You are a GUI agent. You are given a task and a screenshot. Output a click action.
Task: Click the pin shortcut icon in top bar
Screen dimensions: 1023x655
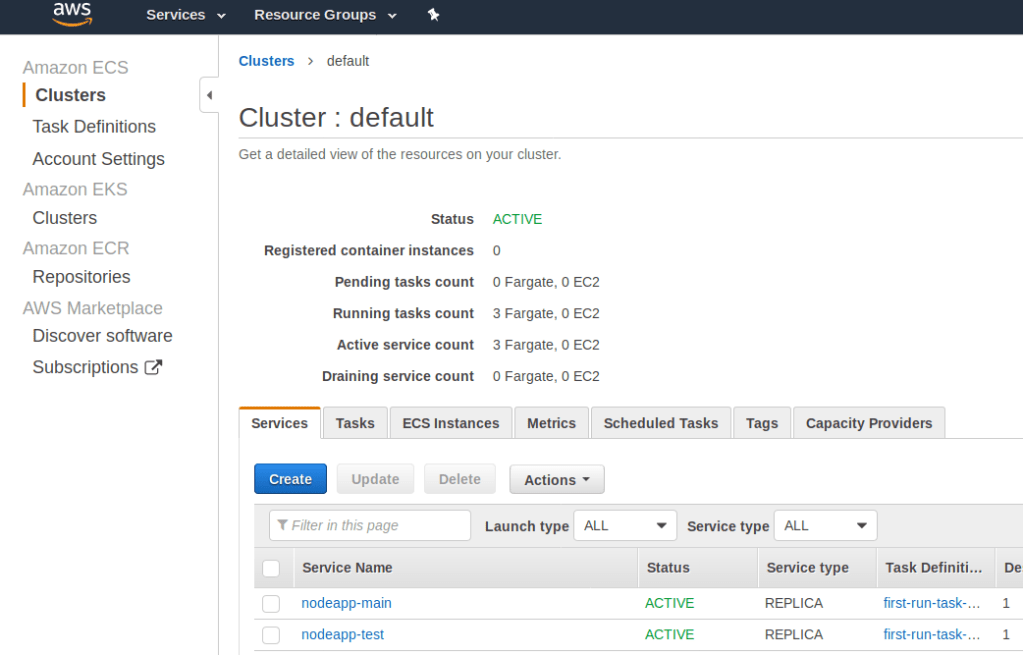coord(433,15)
